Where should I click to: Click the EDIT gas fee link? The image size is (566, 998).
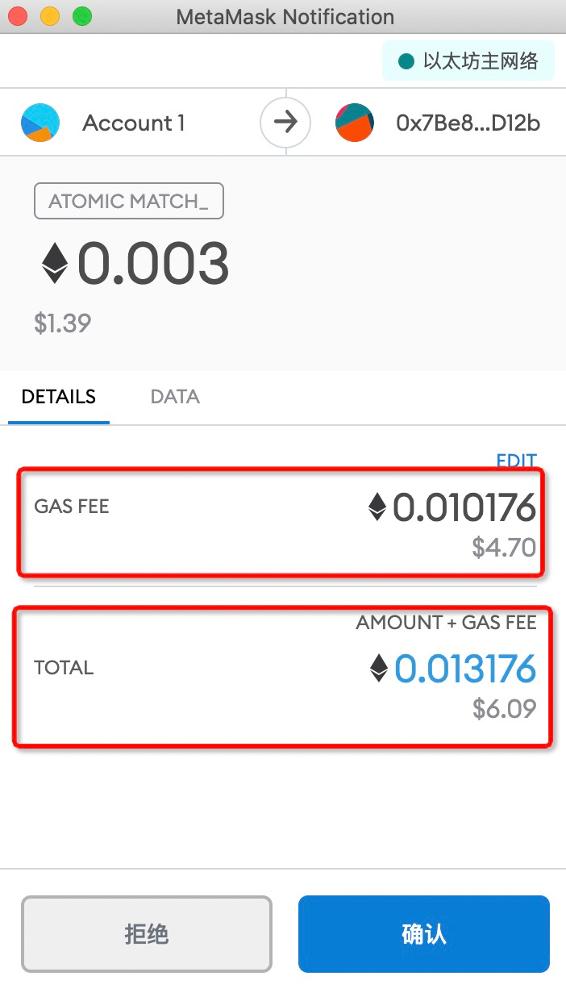pos(516,460)
